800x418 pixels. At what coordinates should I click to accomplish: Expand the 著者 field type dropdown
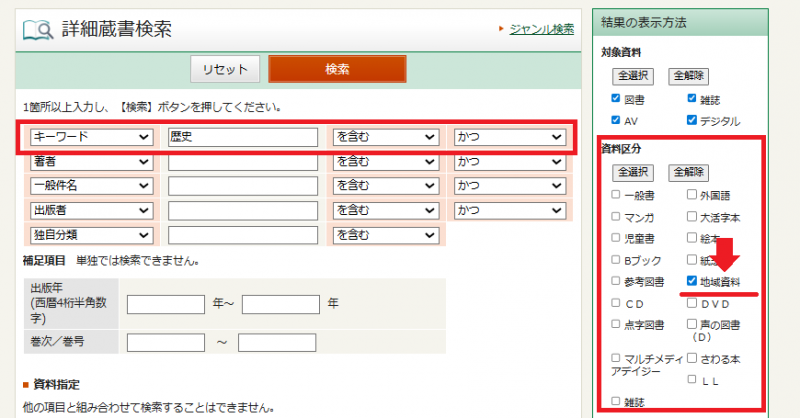pyautogui.click(x=91, y=161)
